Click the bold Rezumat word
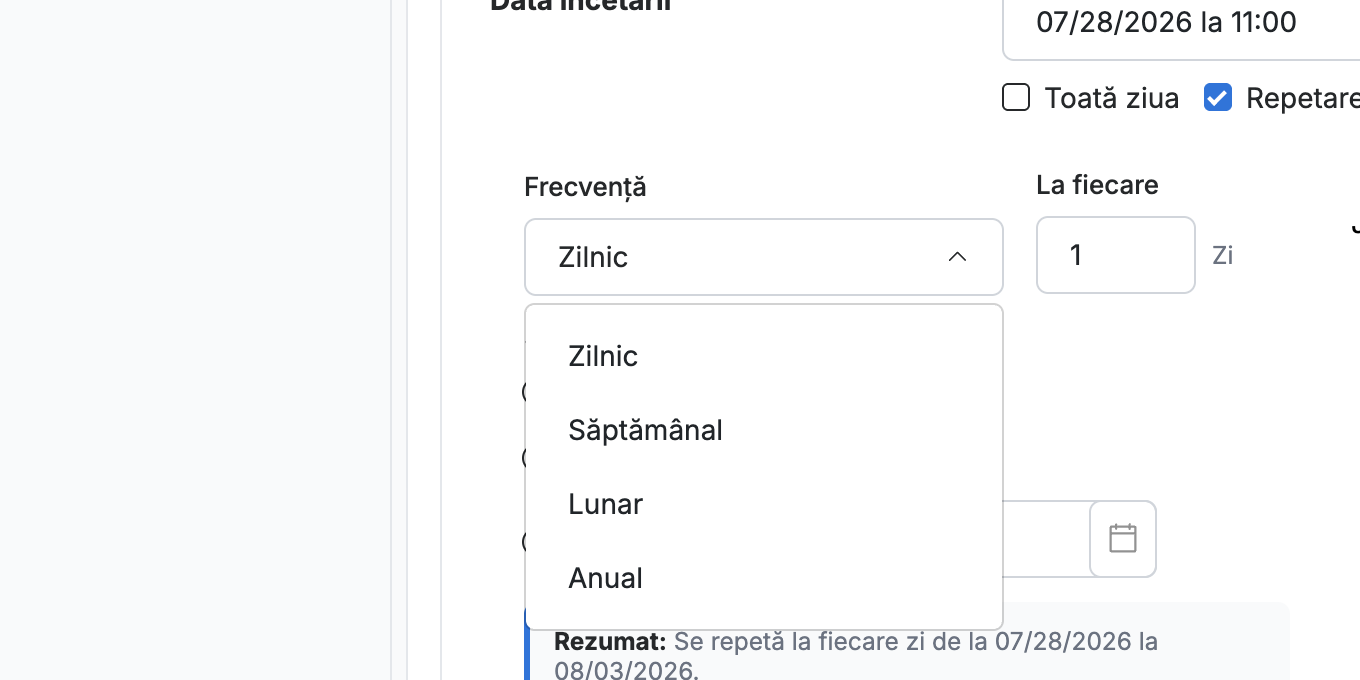This screenshot has width=1360, height=680. 610,641
